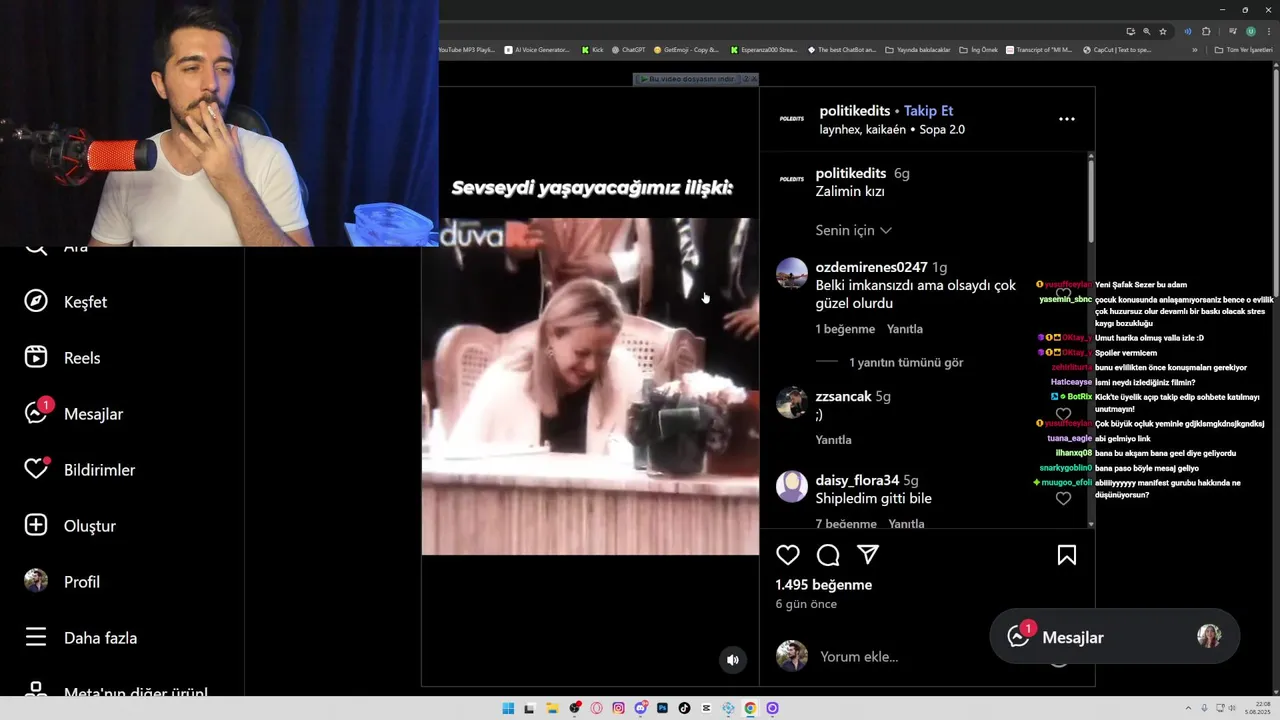Open GetEmoji bookmark
The image size is (1280, 720).
coord(687,50)
